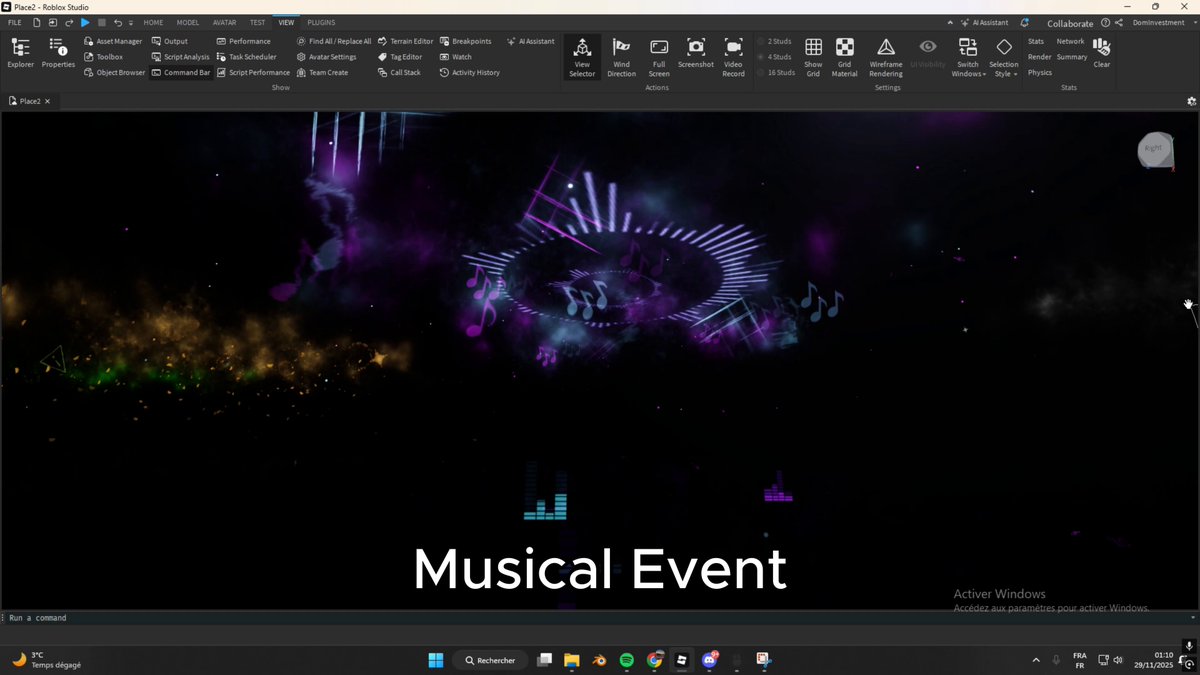Viewport: 1200px width, 675px height.
Task: Select the 2 Studs grid option
Action: [x=774, y=41]
